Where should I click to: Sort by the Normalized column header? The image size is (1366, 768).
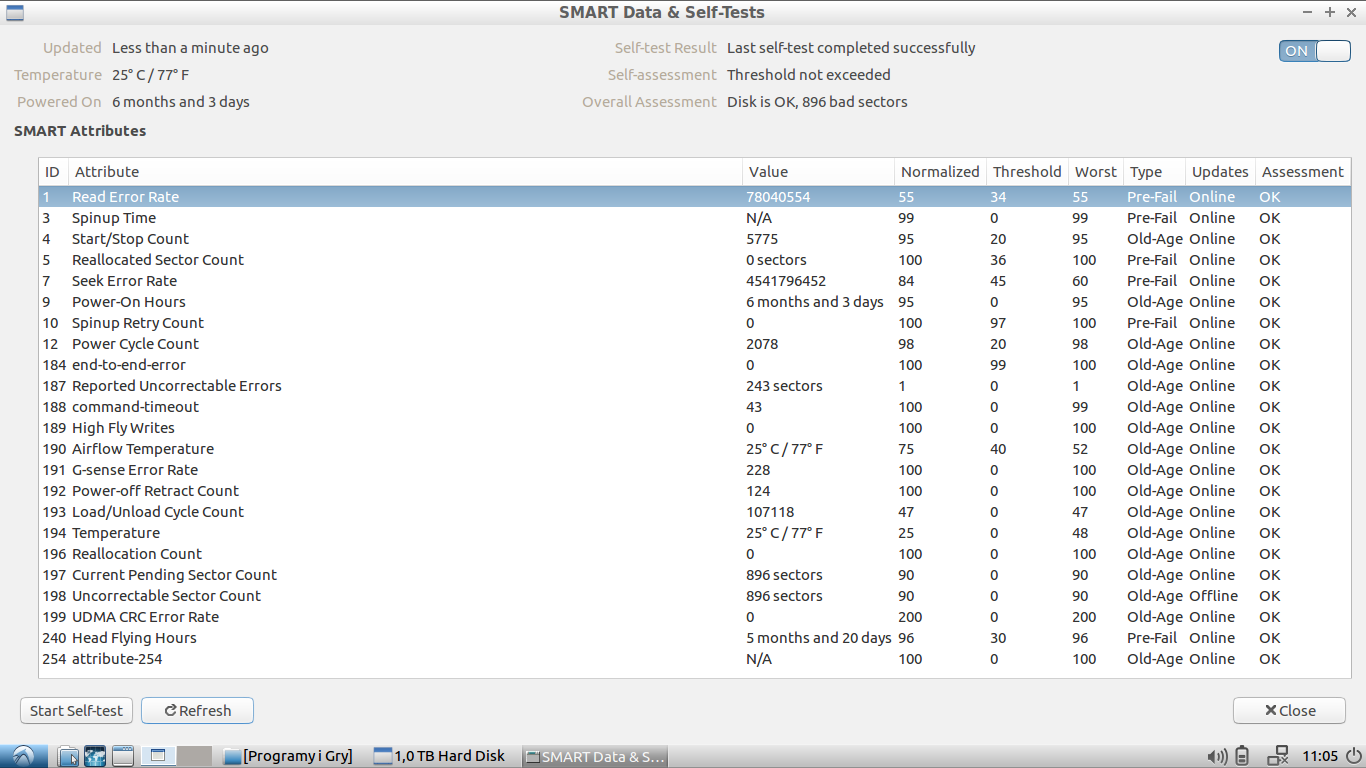click(940, 172)
